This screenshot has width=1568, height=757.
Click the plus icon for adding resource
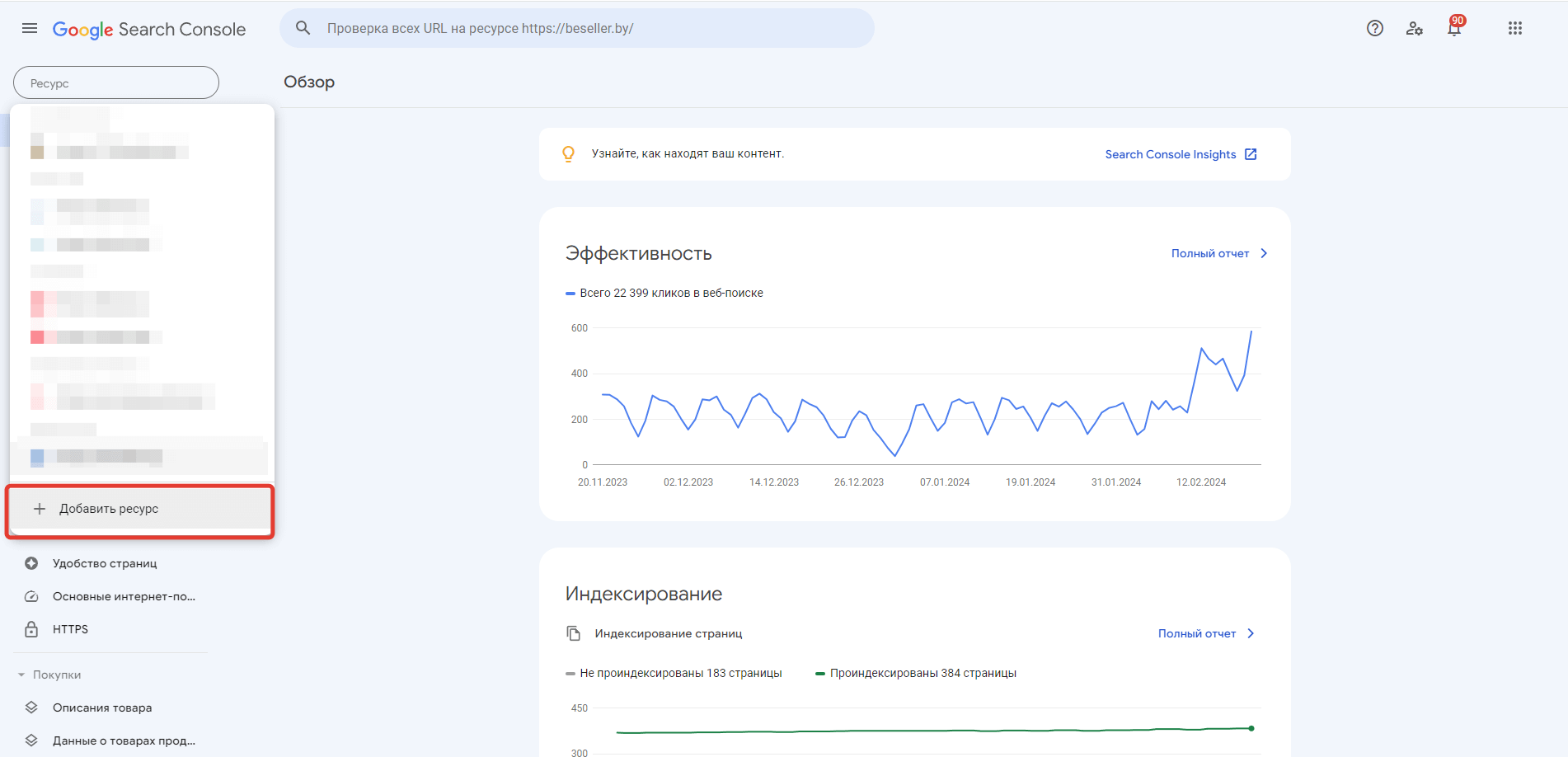pyautogui.click(x=40, y=509)
